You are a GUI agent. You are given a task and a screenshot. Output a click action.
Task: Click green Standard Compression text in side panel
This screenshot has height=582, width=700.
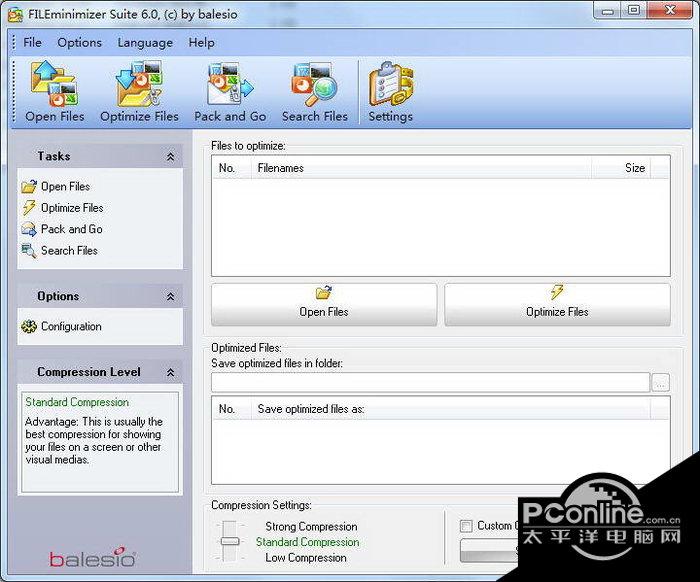pos(77,402)
